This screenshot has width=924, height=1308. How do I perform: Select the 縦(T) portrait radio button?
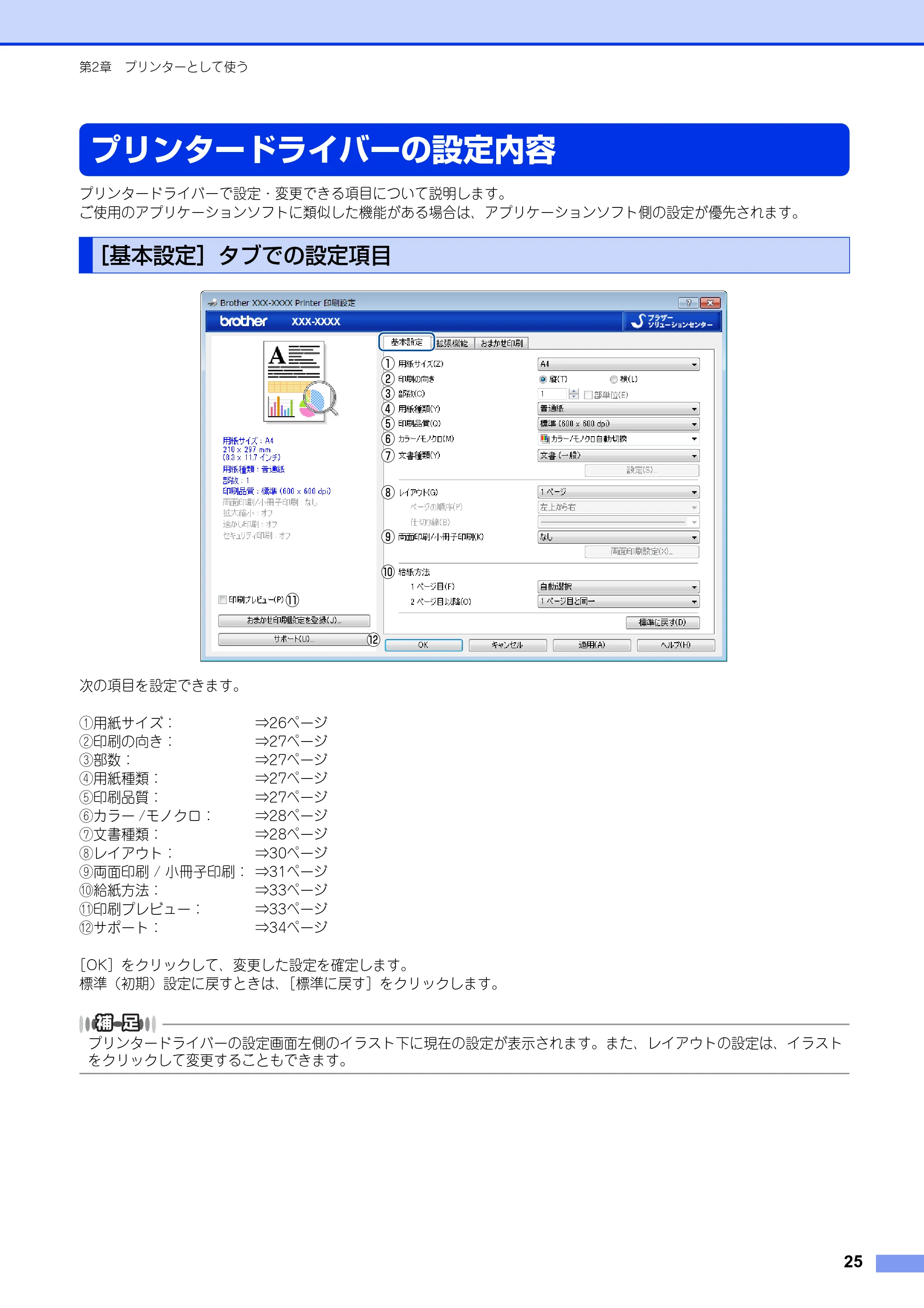pos(543,379)
